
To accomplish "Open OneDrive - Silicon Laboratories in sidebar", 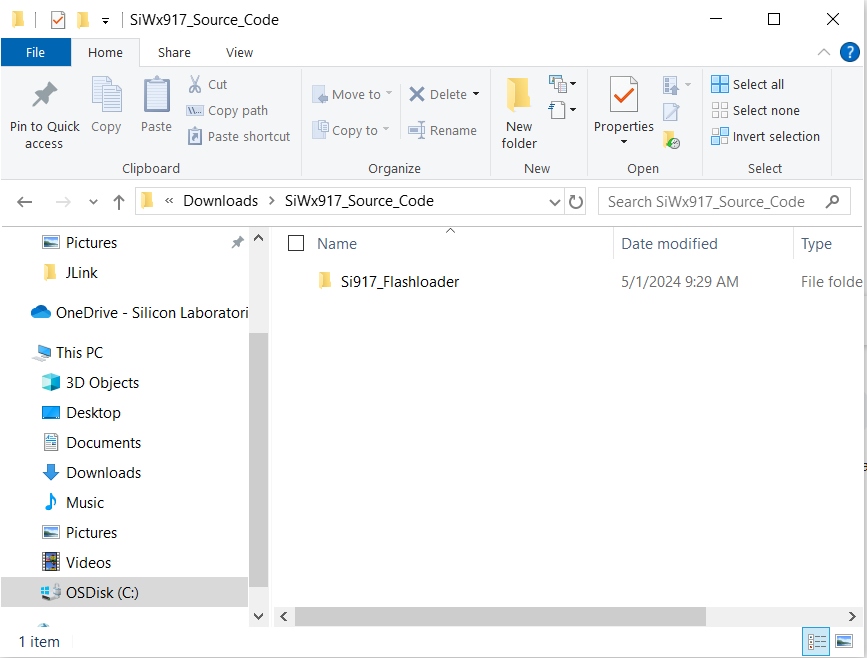I will tap(139, 312).
